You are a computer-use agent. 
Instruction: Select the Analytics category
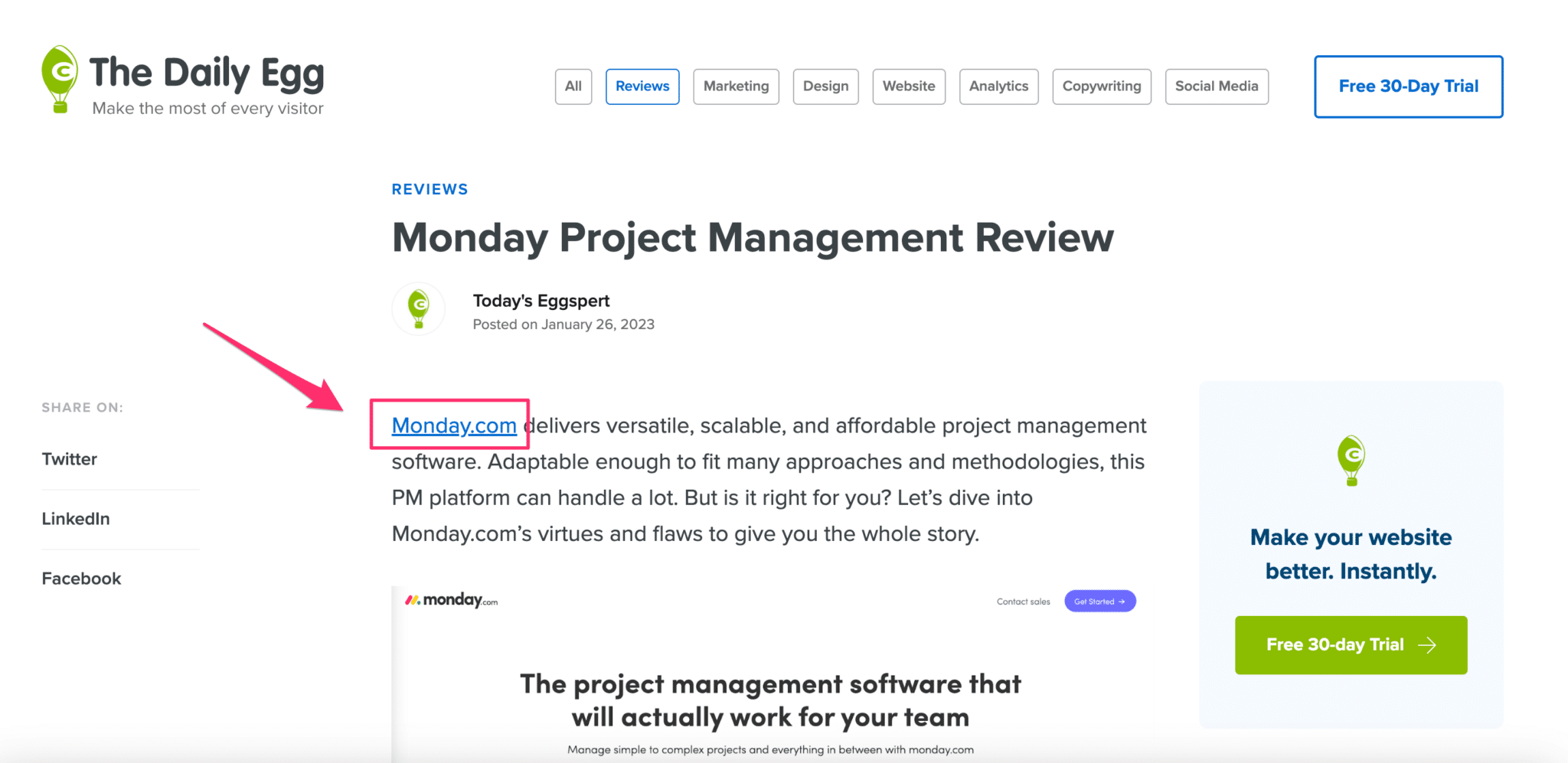click(998, 86)
